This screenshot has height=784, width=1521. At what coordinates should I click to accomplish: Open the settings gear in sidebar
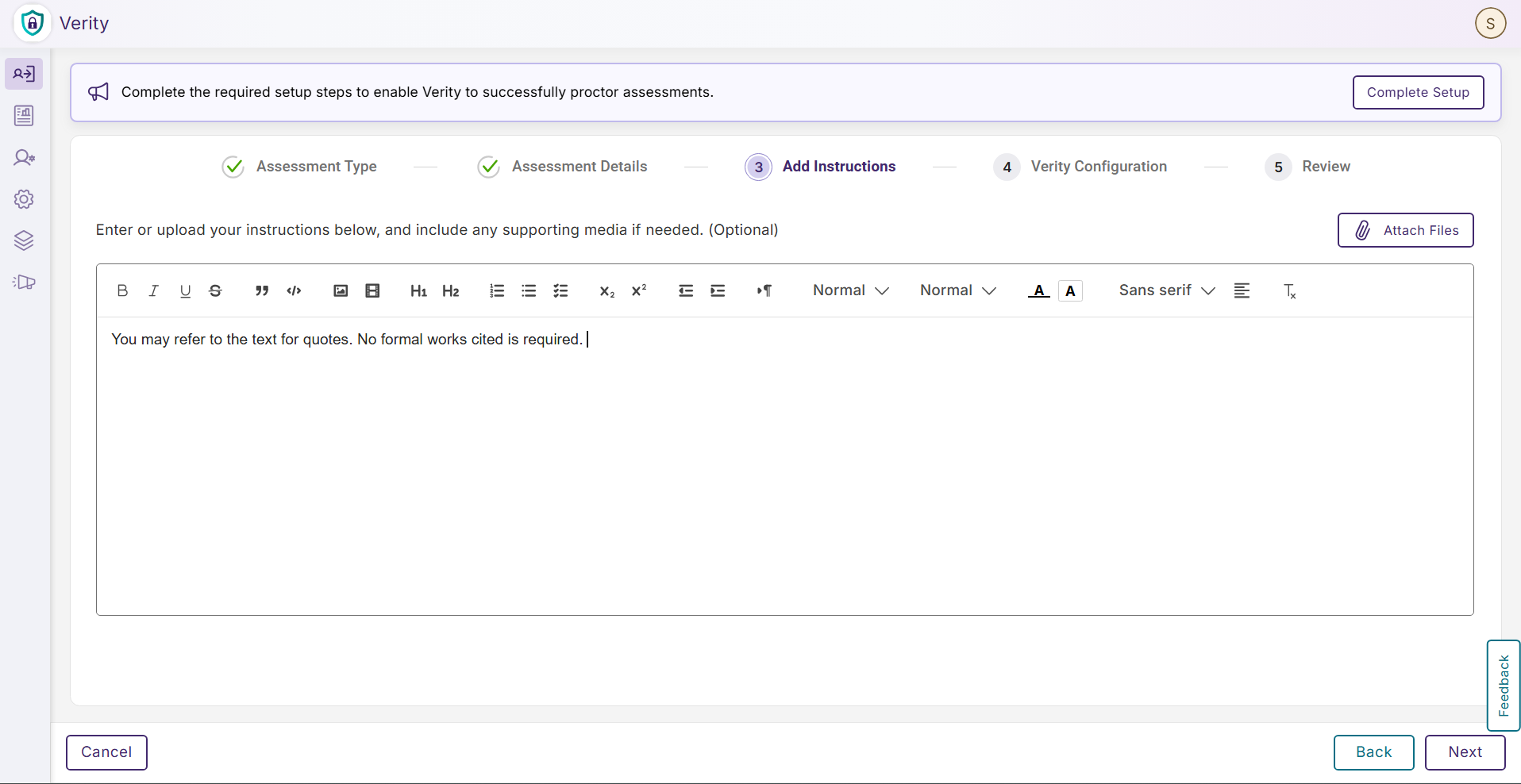click(24, 199)
